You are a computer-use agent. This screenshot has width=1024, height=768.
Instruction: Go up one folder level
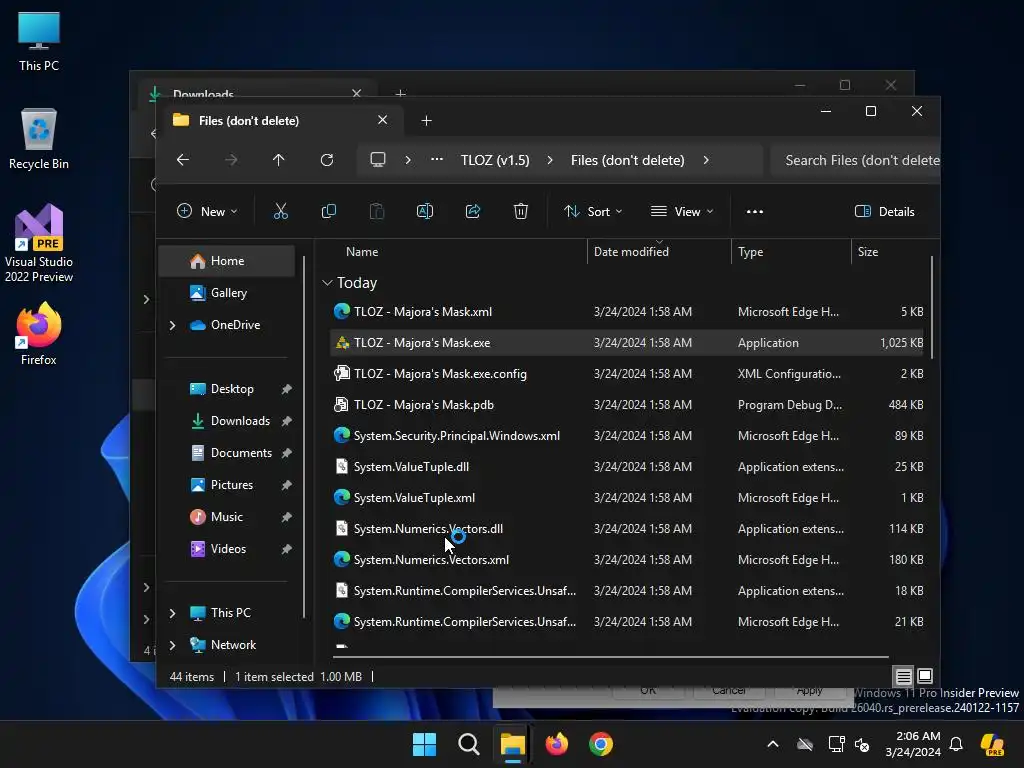click(279, 160)
